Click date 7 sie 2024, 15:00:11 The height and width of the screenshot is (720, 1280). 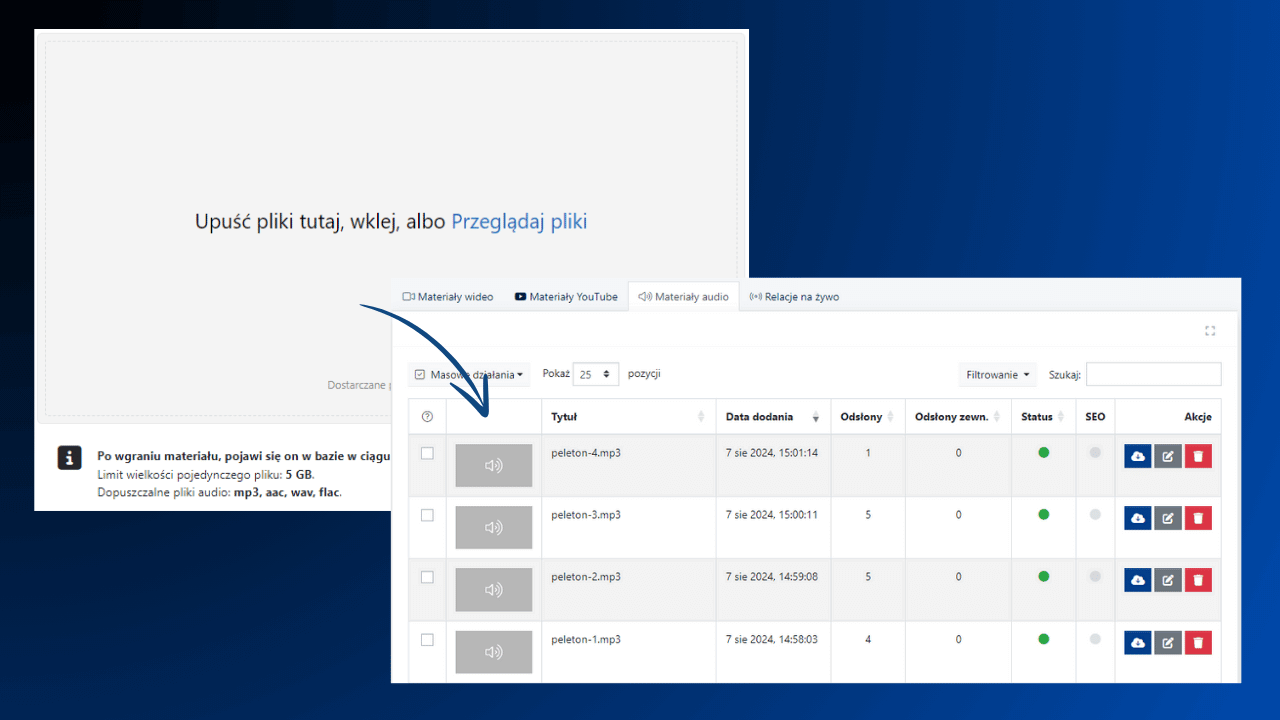point(772,515)
